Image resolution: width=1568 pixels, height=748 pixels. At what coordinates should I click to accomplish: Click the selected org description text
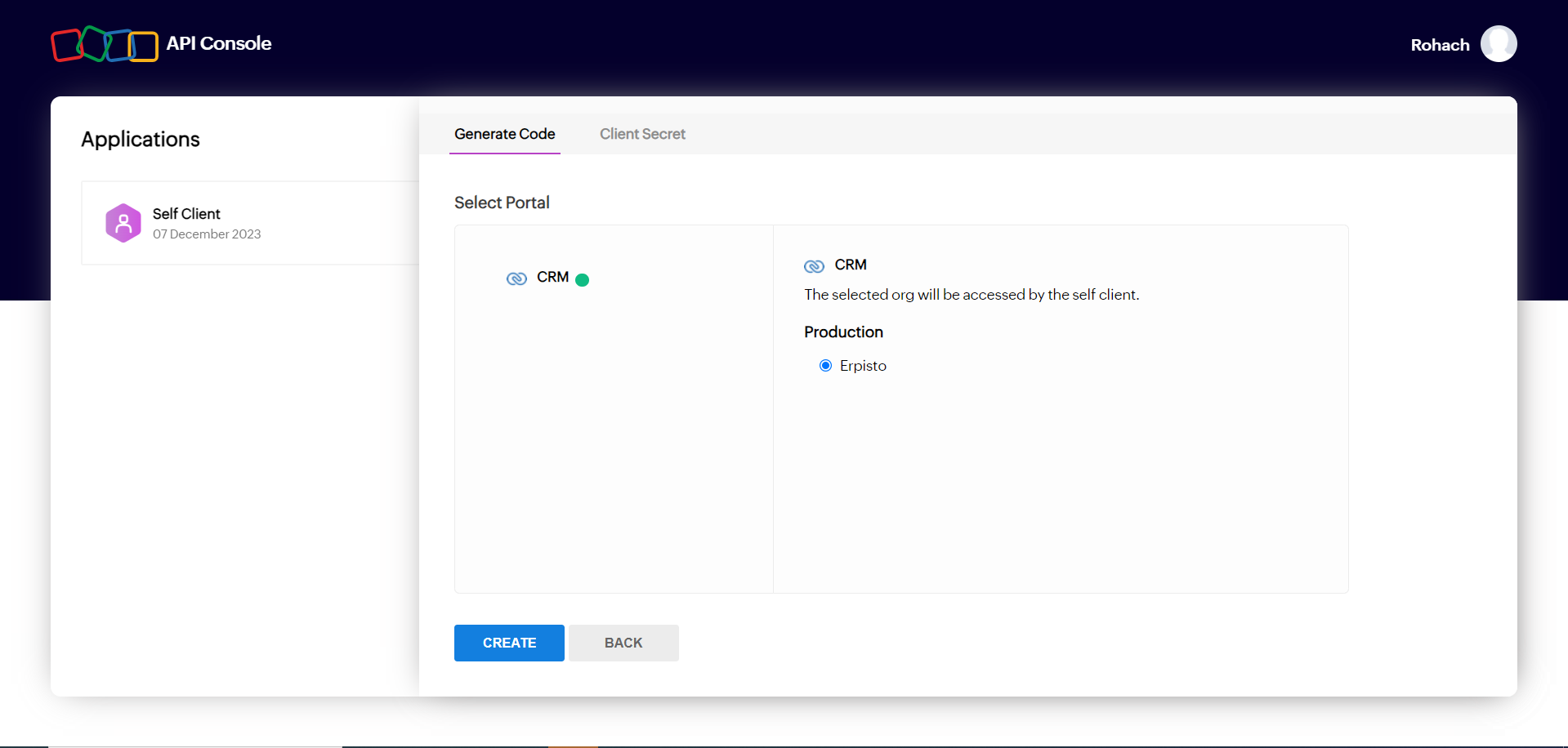click(972, 295)
